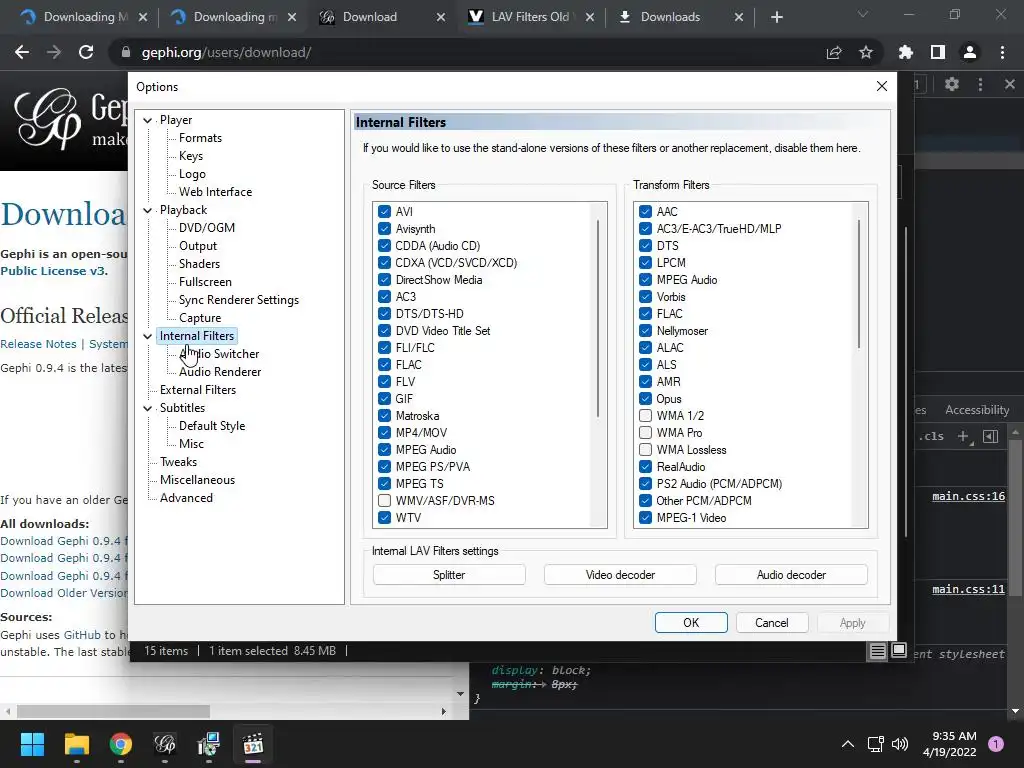This screenshot has width=1024, height=768.
Task: Select Formats in the options tree
Action: (x=200, y=138)
